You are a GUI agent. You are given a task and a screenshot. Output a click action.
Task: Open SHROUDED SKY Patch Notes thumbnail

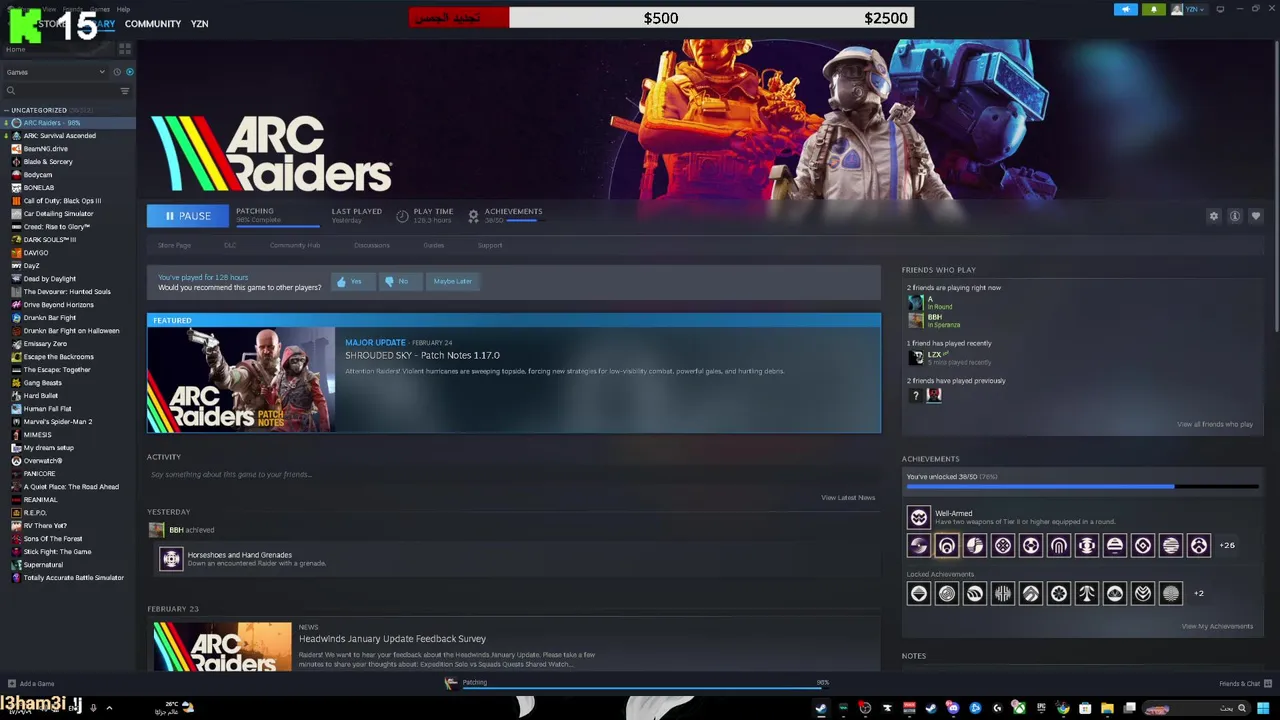[241, 380]
